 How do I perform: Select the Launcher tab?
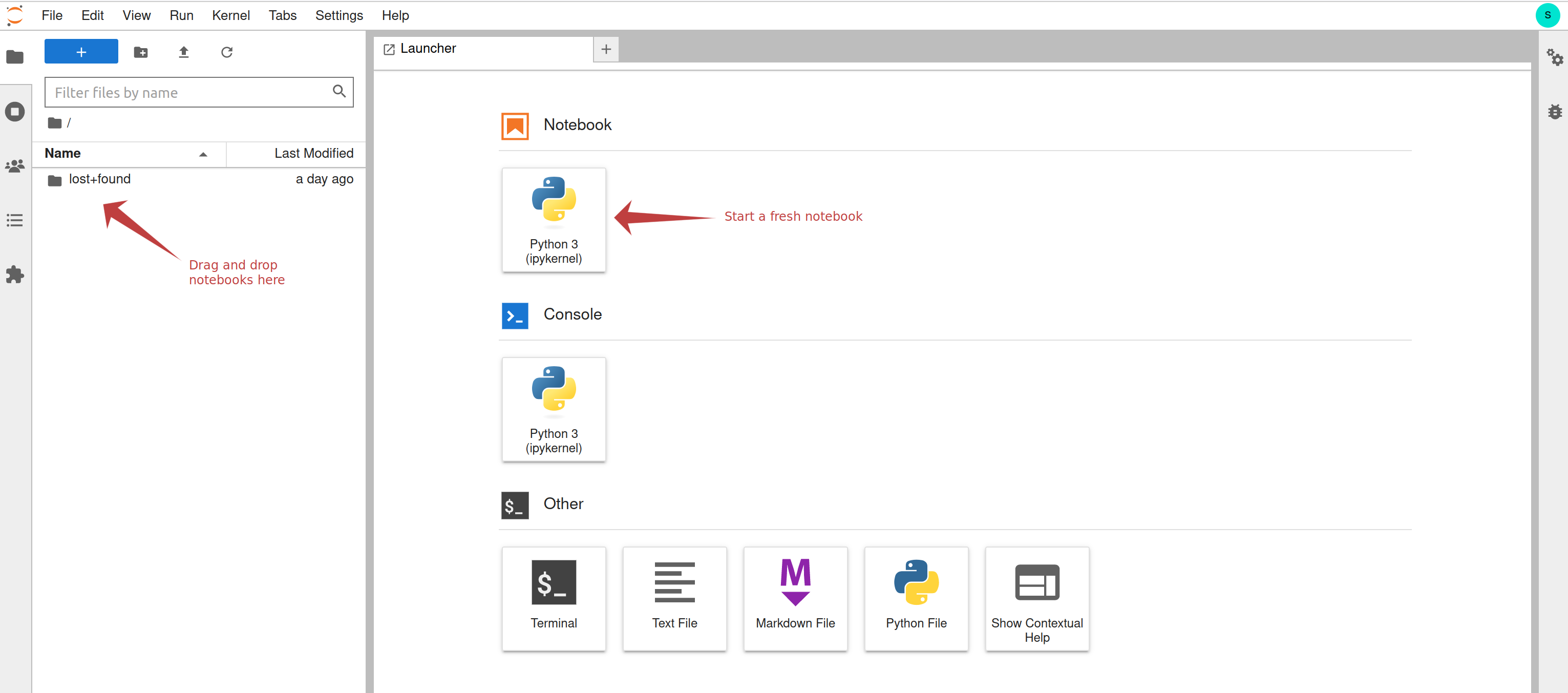click(x=483, y=49)
